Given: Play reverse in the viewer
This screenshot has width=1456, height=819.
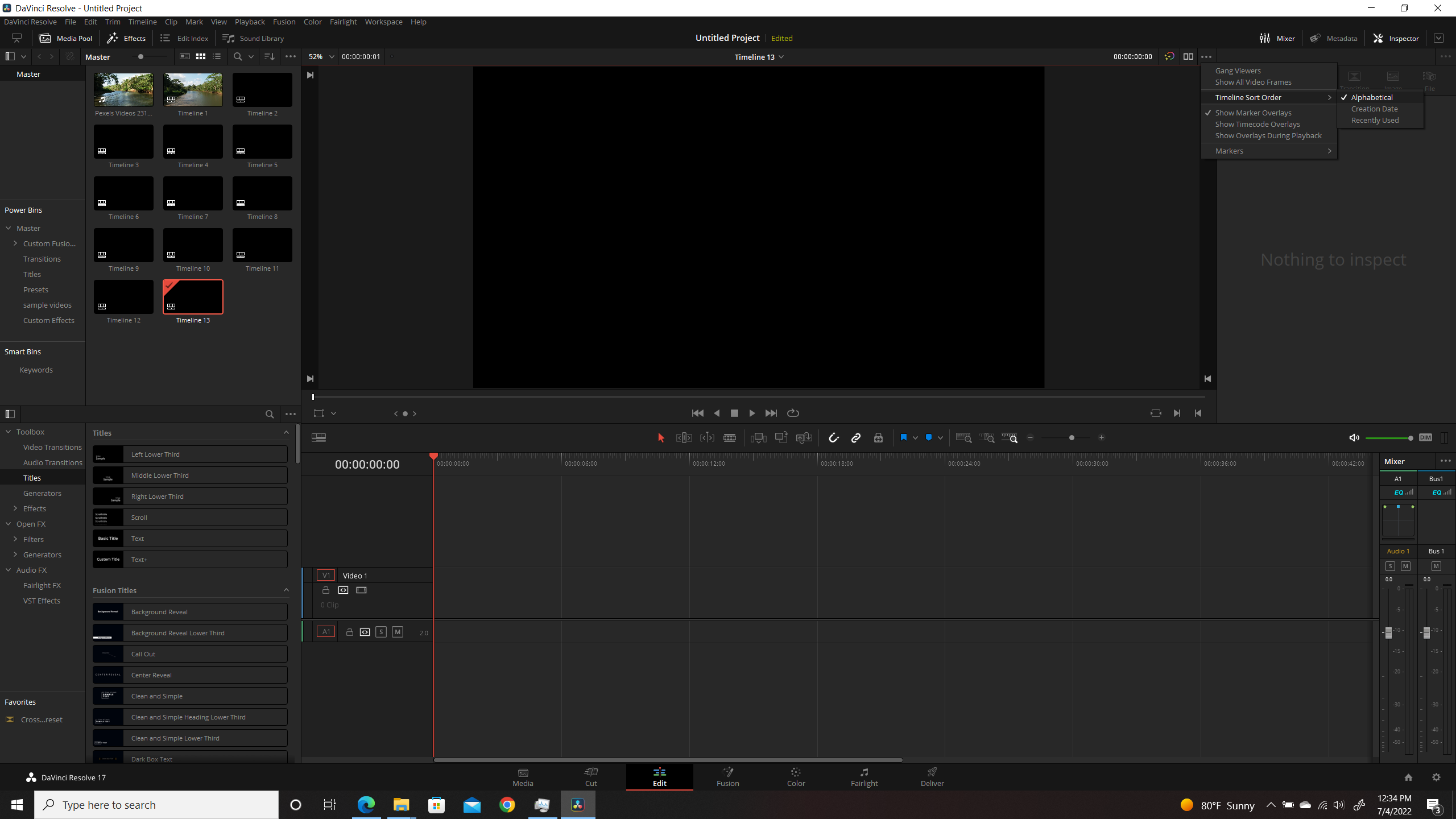Looking at the screenshot, I should tap(717, 413).
